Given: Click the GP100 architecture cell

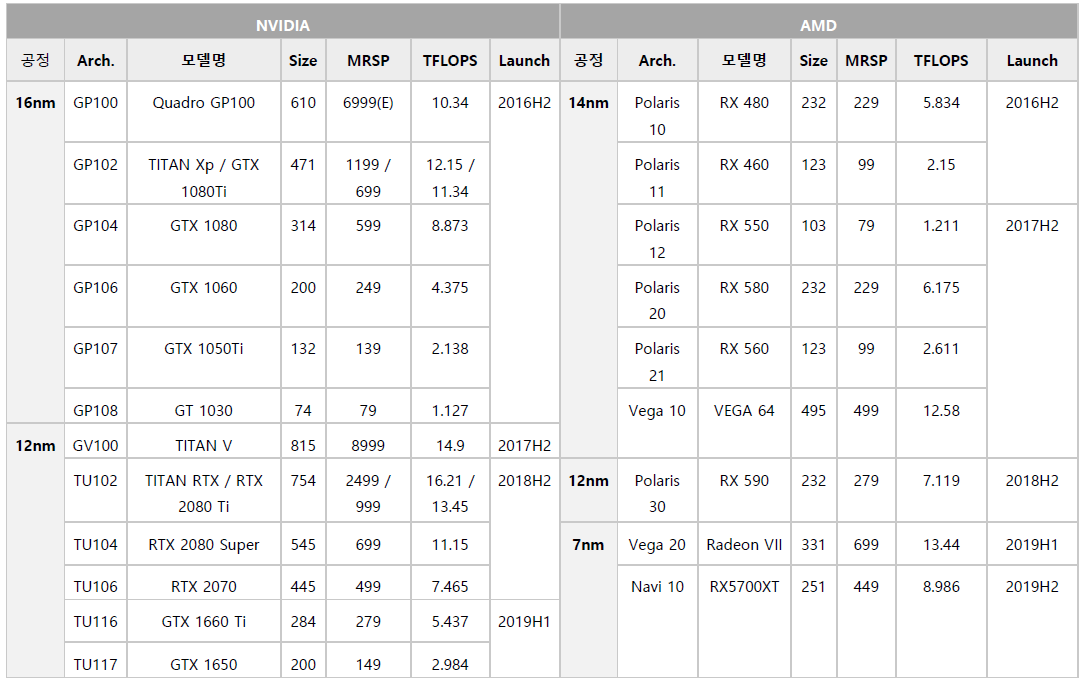Looking at the screenshot, I should (95, 111).
